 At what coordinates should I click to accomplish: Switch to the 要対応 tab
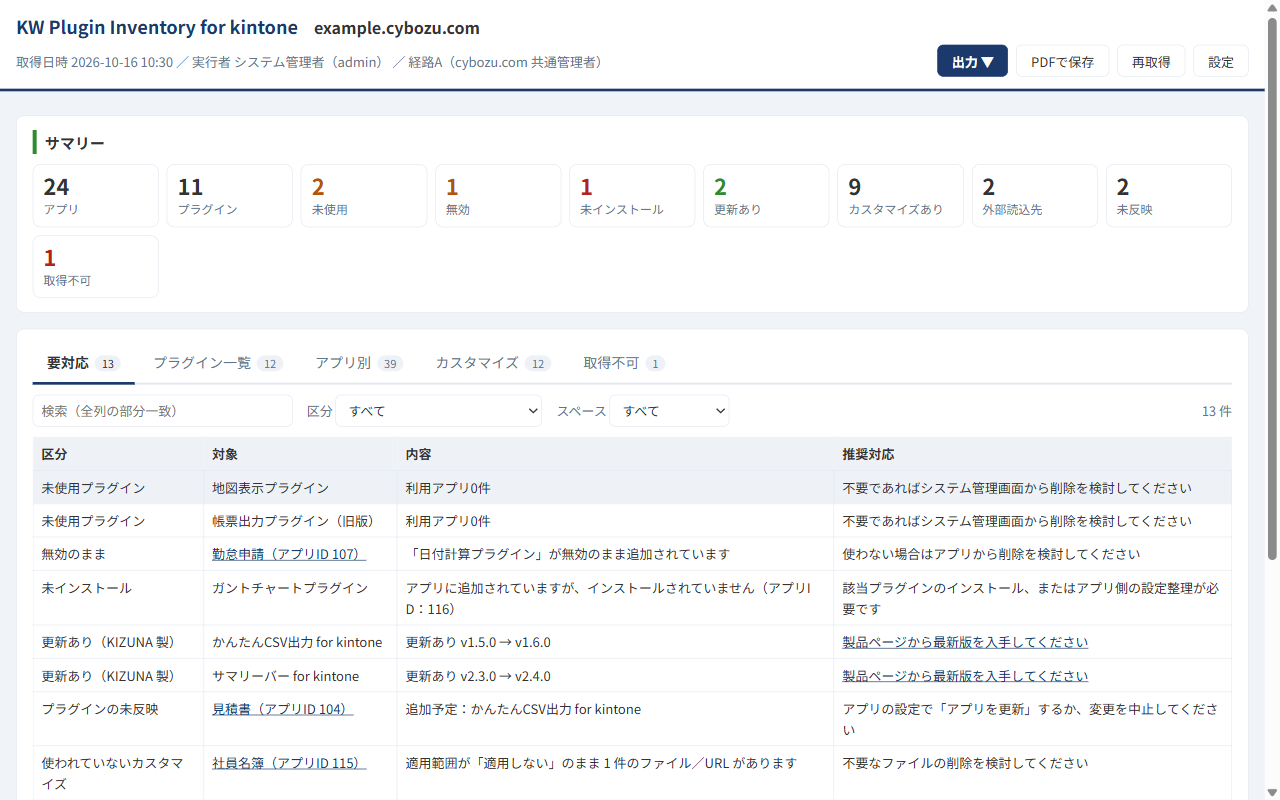83,363
